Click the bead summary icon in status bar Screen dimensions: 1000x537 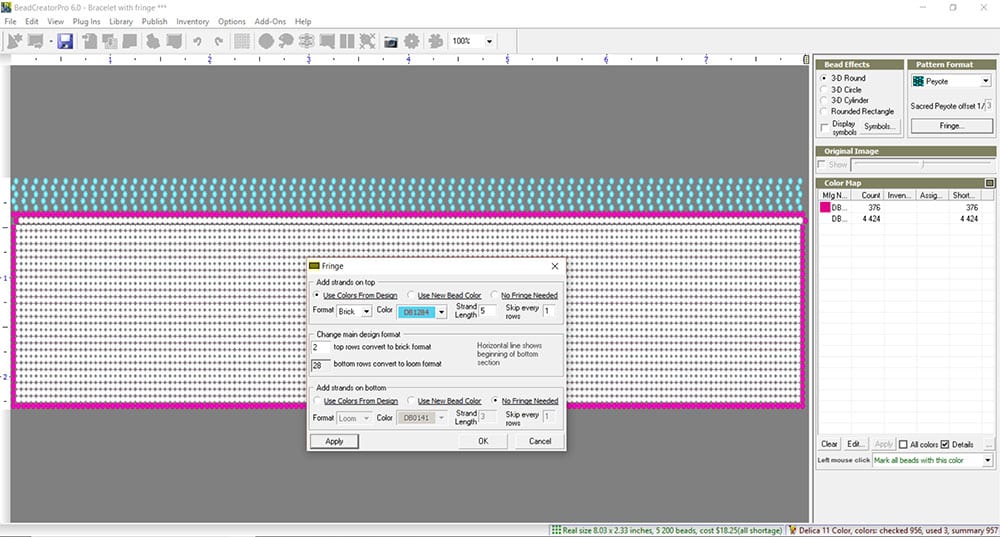[556, 530]
